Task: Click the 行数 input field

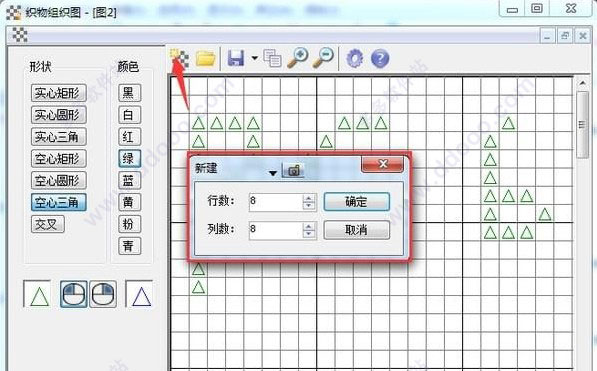Action: point(276,202)
